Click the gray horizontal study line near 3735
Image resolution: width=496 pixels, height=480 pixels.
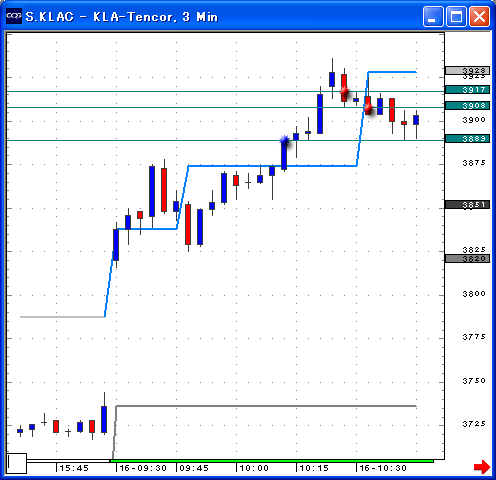point(266,406)
